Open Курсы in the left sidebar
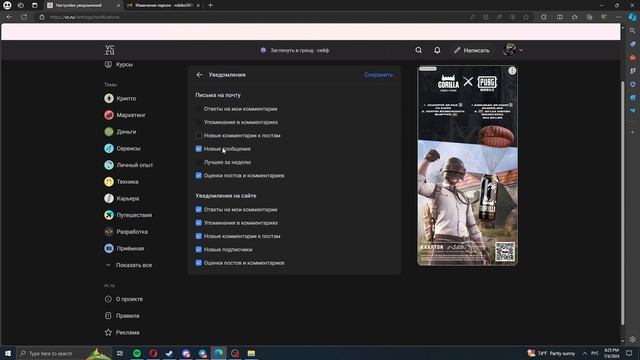 119,64
